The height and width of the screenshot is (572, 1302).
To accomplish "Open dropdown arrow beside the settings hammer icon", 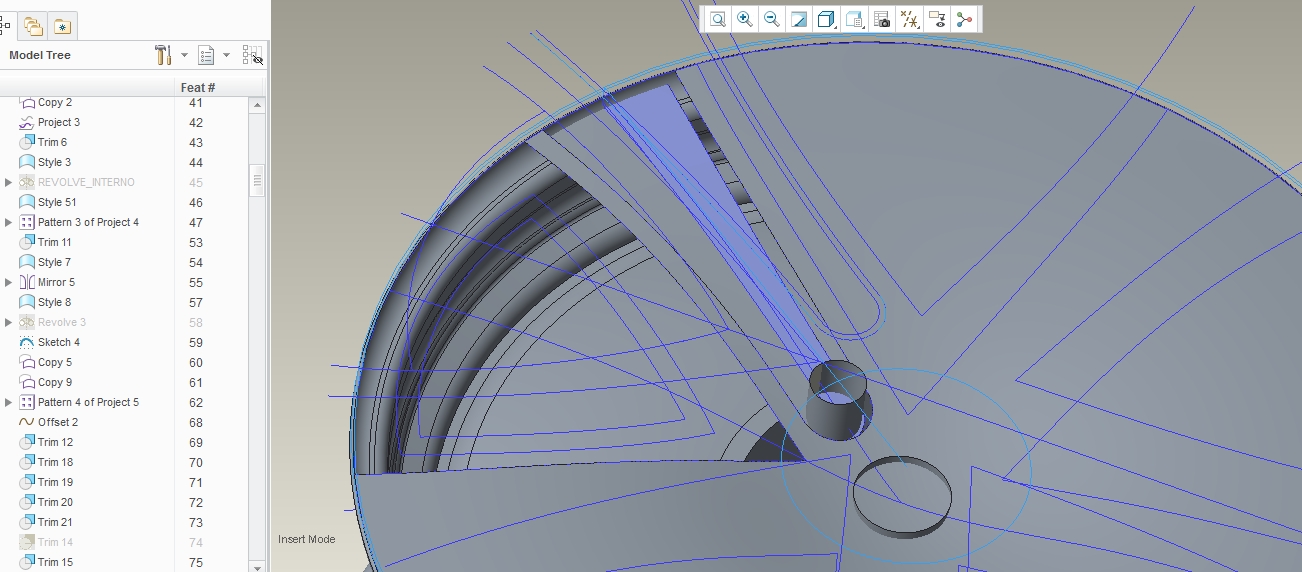I will pyautogui.click(x=184, y=55).
